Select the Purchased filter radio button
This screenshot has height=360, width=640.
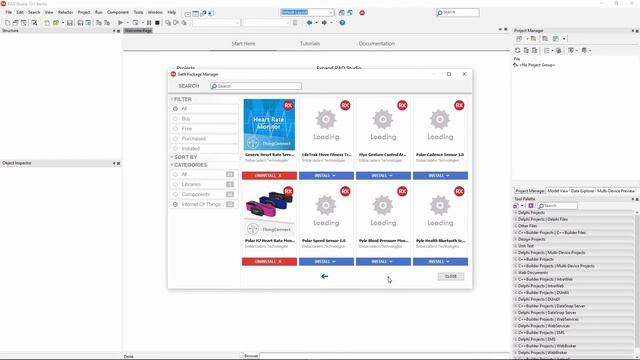click(176, 139)
